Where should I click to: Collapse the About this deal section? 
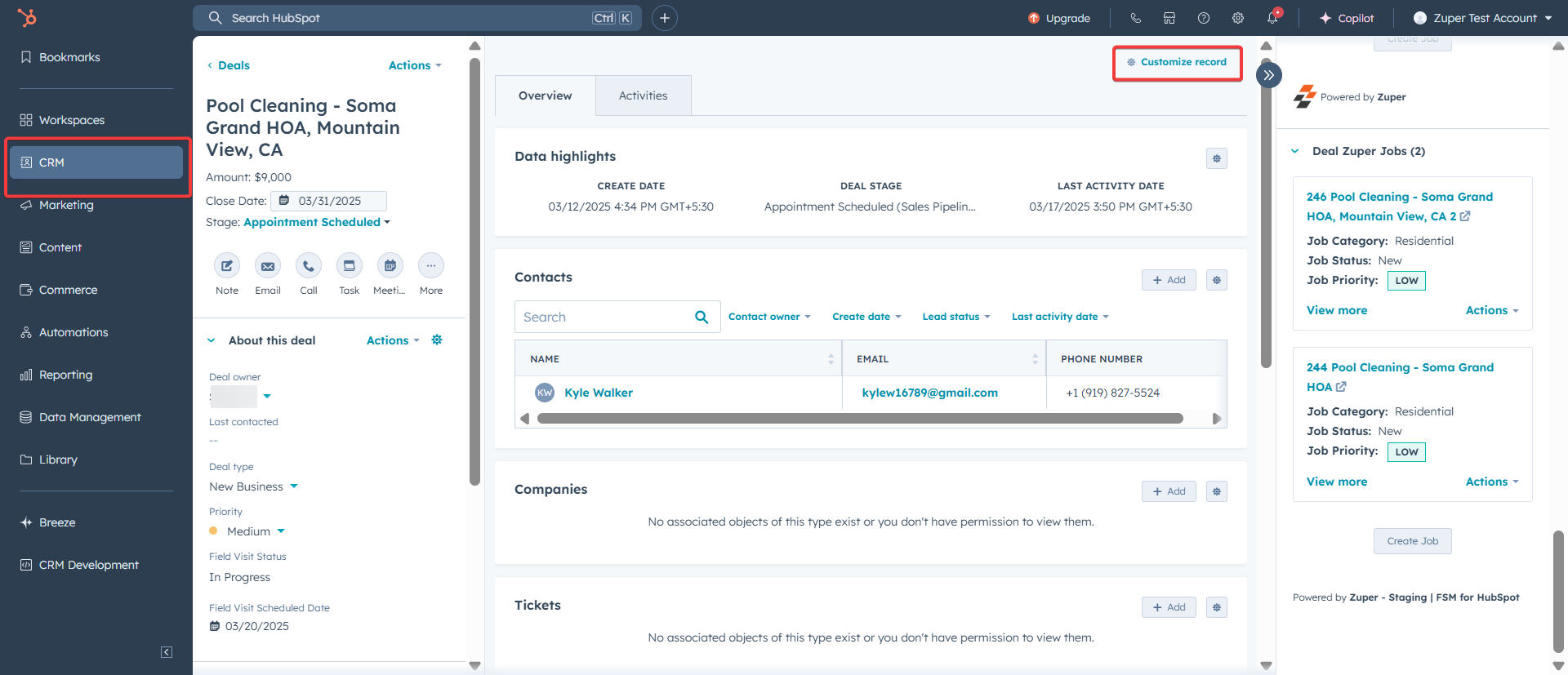[212, 340]
